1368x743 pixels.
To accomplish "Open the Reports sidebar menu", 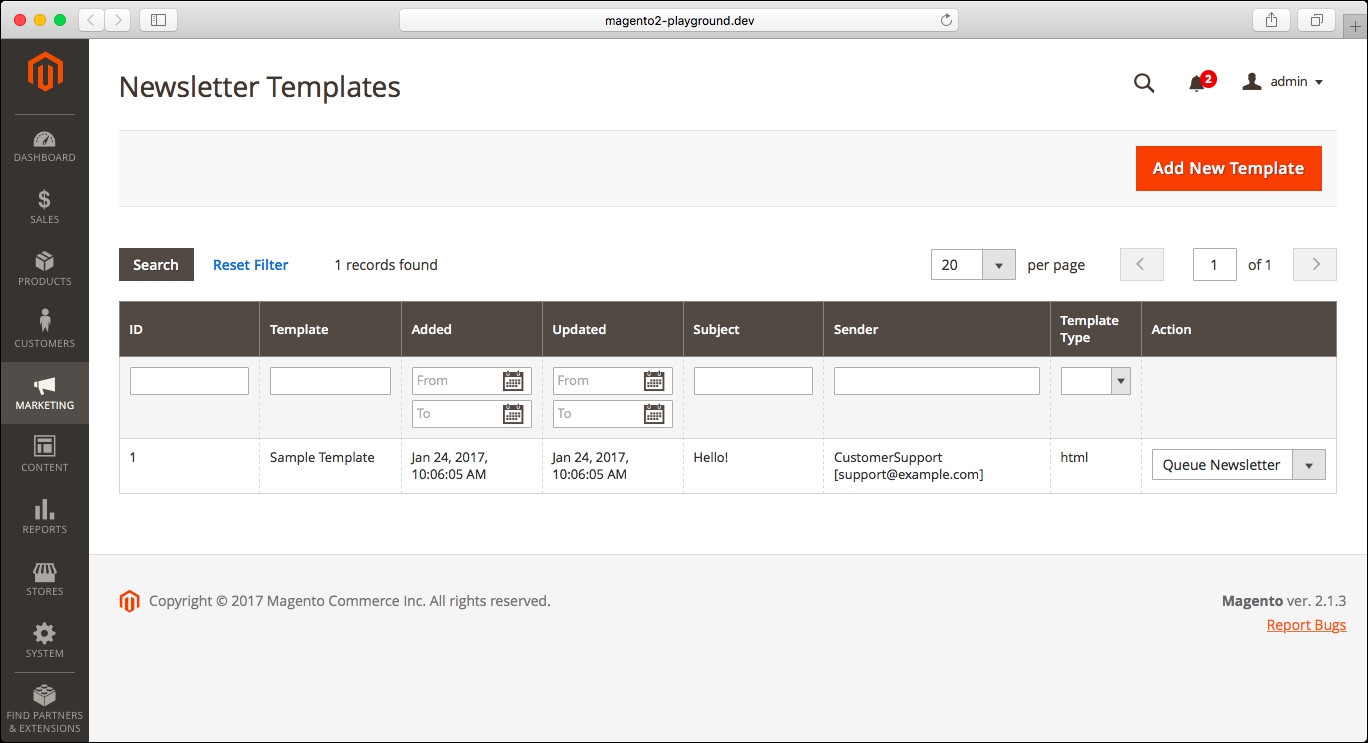I will coord(44,517).
